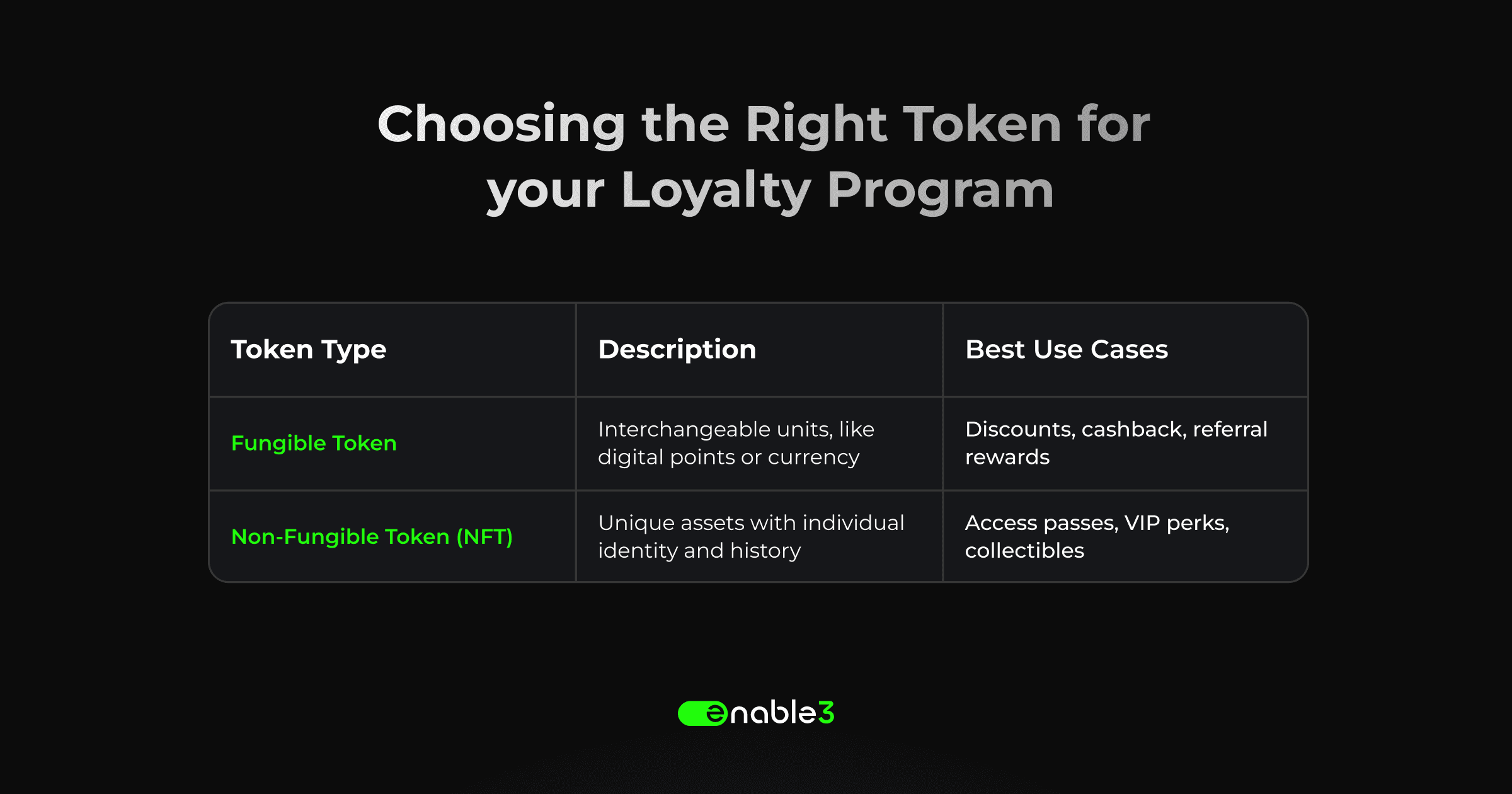The height and width of the screenshot is (794, 1512).
Task: Click the heading line 'your Loyalty Program'
Action: coord(770,191)
